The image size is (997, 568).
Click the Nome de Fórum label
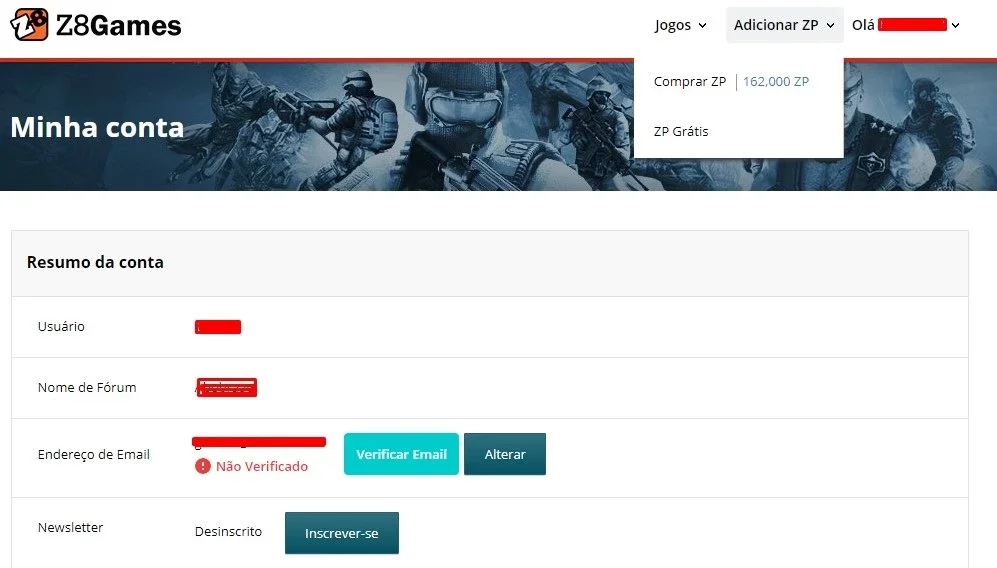(87, 387)
